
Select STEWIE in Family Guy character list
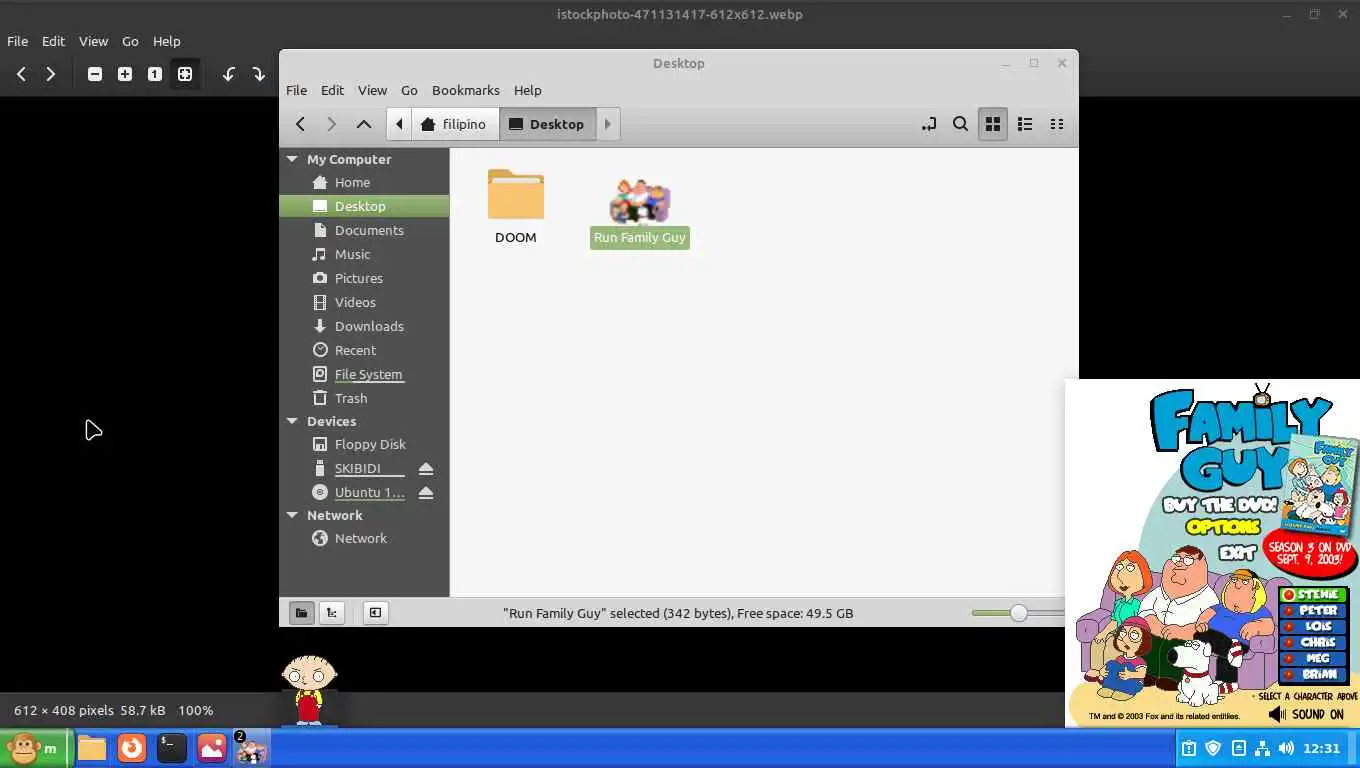(1313, 595)
